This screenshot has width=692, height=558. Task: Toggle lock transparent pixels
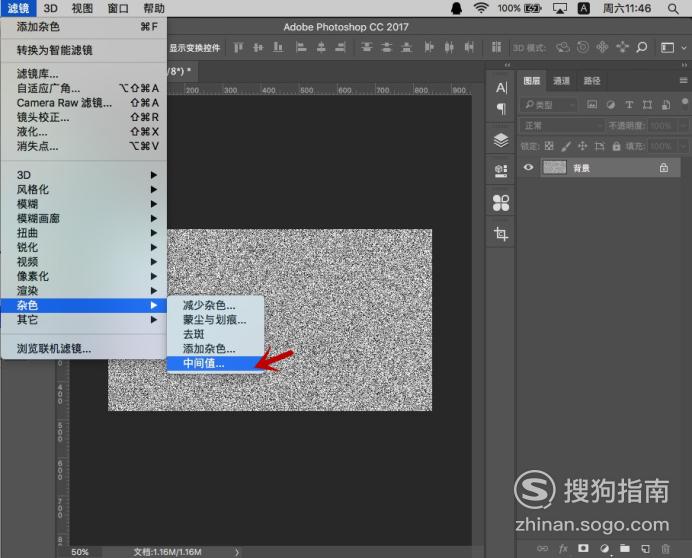[x=549, y=146]
